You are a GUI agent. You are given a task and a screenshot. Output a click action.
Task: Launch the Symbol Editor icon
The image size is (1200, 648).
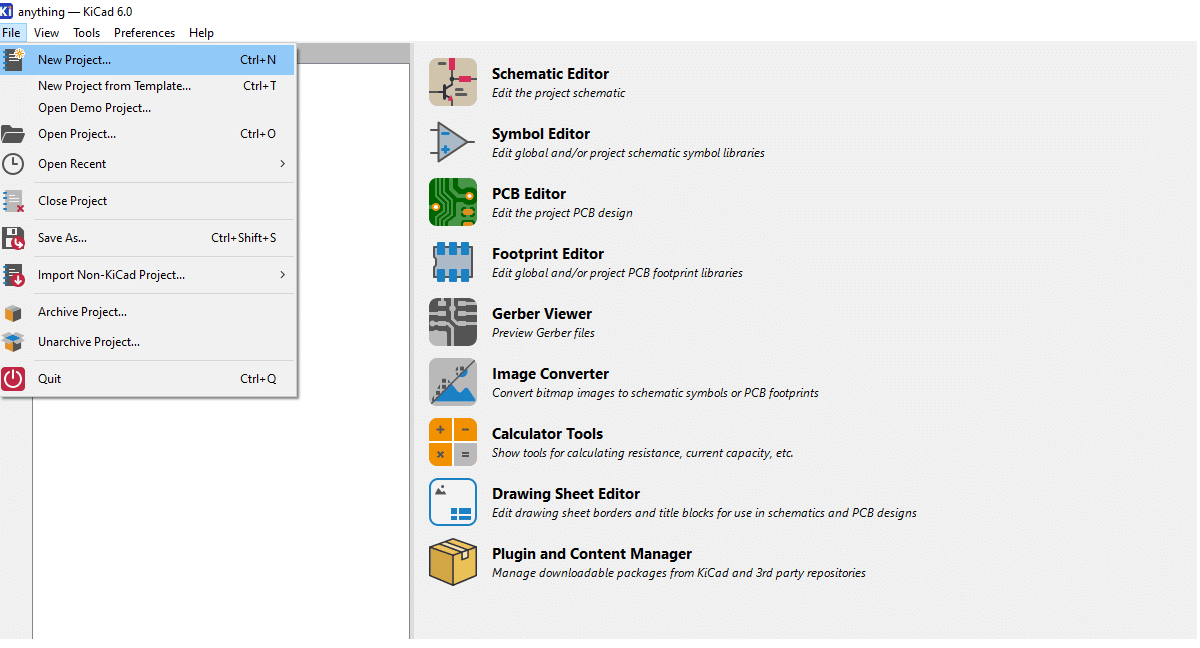point(453,142)
